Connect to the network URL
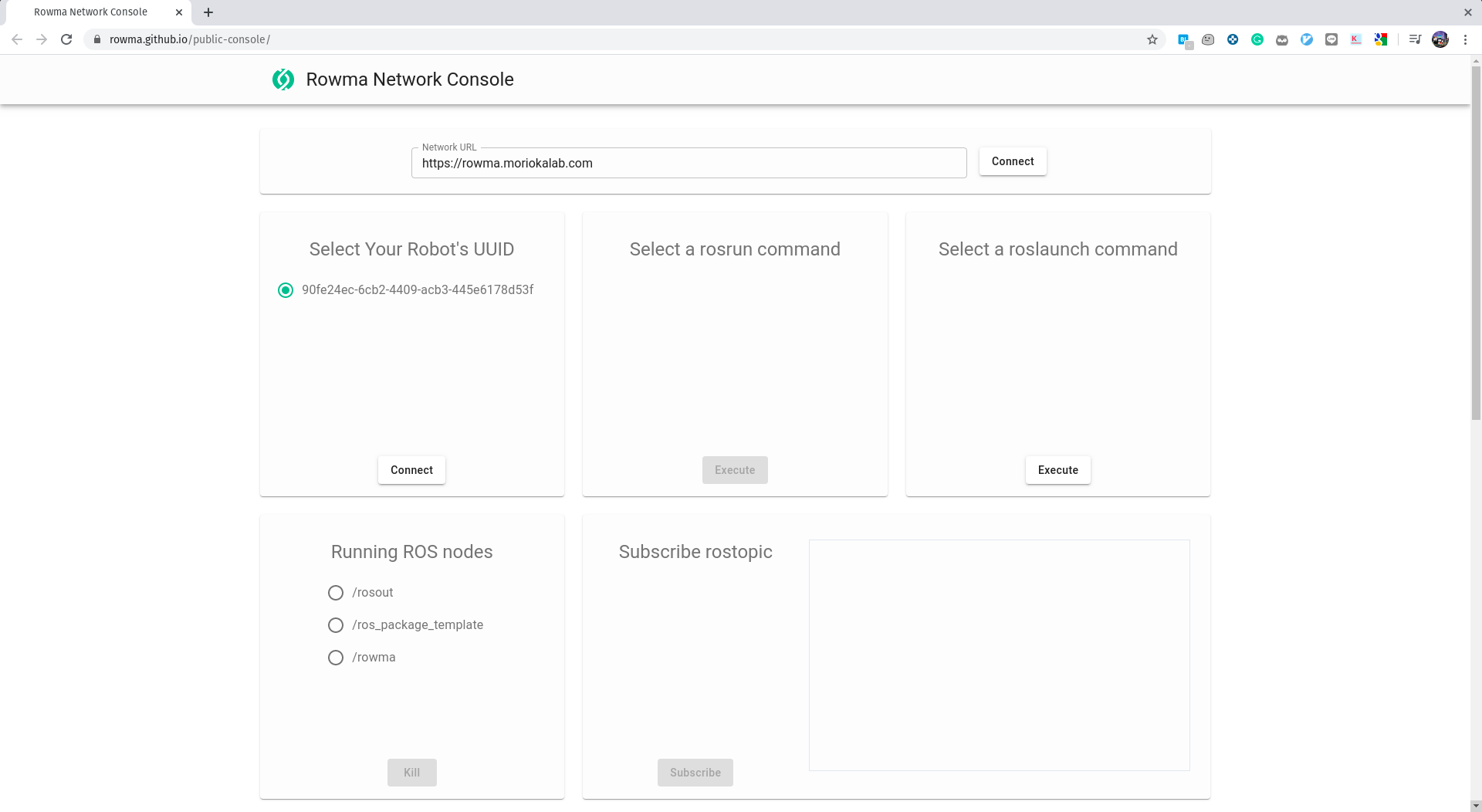 (x=1013, y=161)
